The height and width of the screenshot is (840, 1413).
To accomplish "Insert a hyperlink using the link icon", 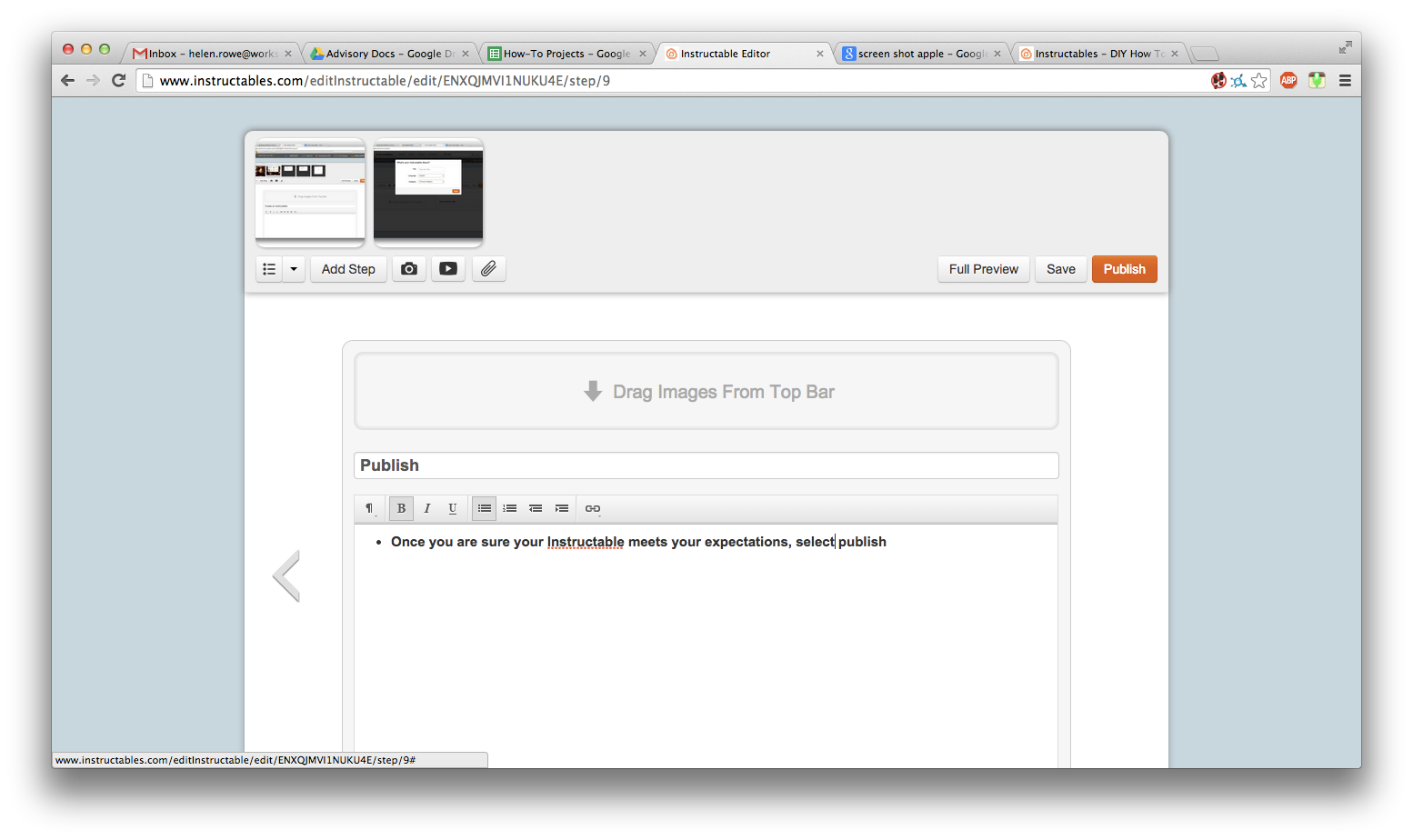I will [592, 508].
